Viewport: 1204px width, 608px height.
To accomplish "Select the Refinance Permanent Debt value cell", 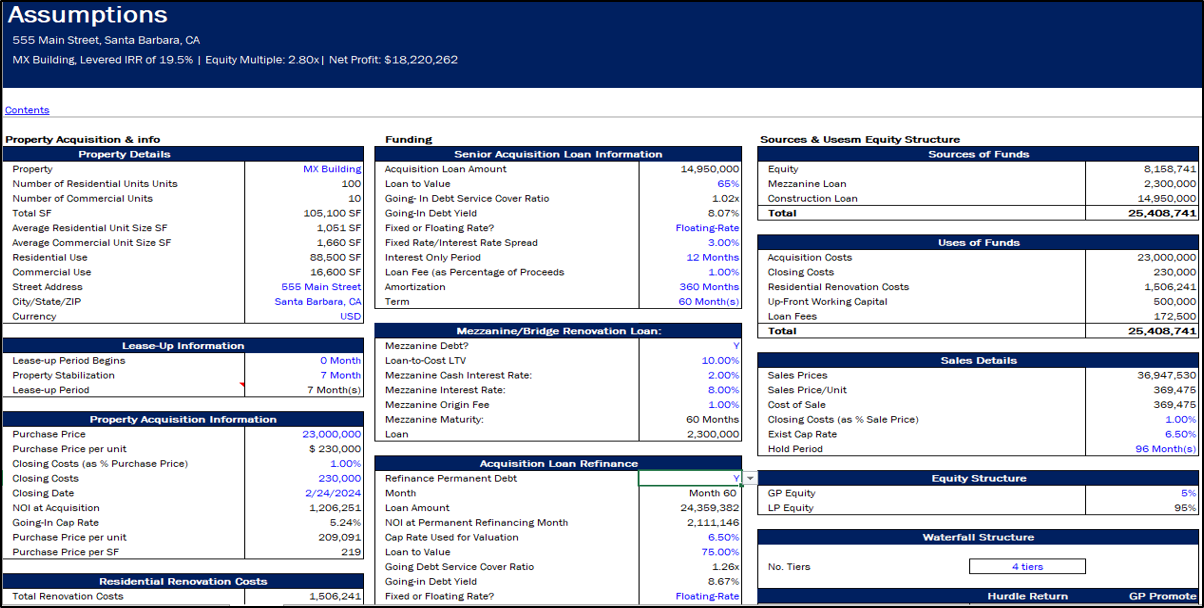I will pos(689,479).
